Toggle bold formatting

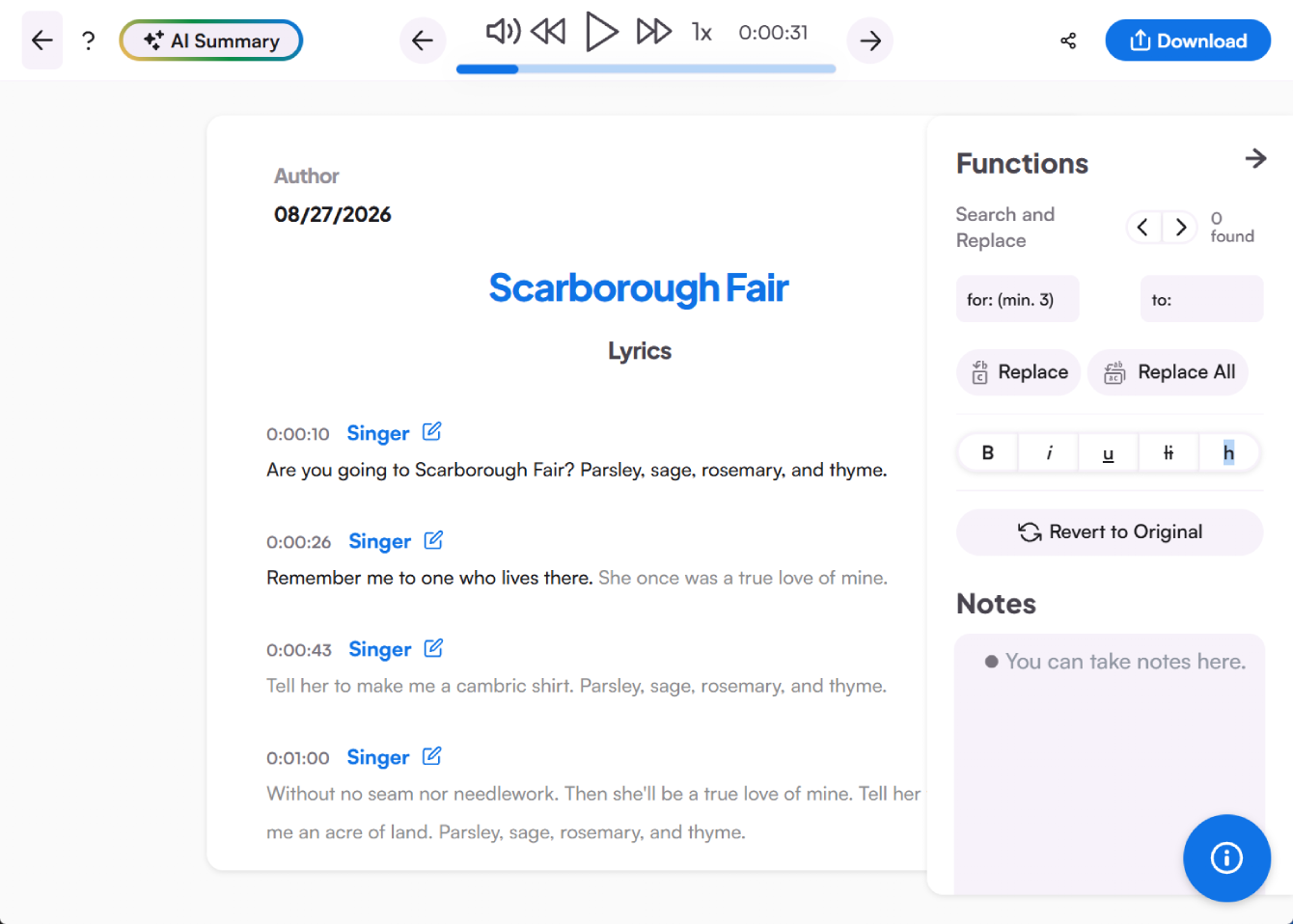(x=988, y=452)
